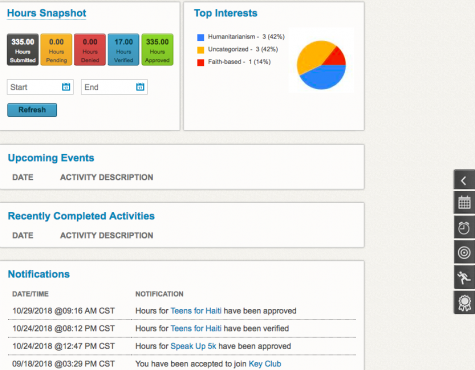Viewport: 475px width, 370px height.
Task: Click the 10/29/2018 @09:16 AM CST timestamp
Action: [x=64, y=311]
